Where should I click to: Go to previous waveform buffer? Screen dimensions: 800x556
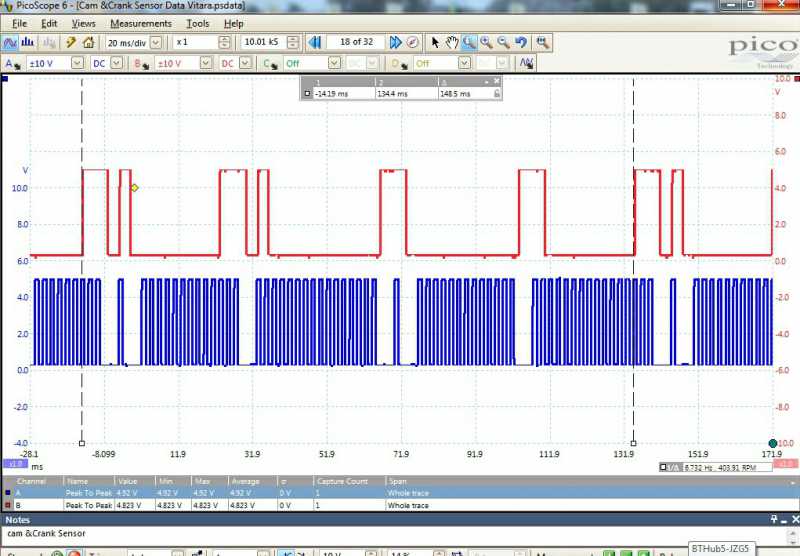(x=314, y=42)
